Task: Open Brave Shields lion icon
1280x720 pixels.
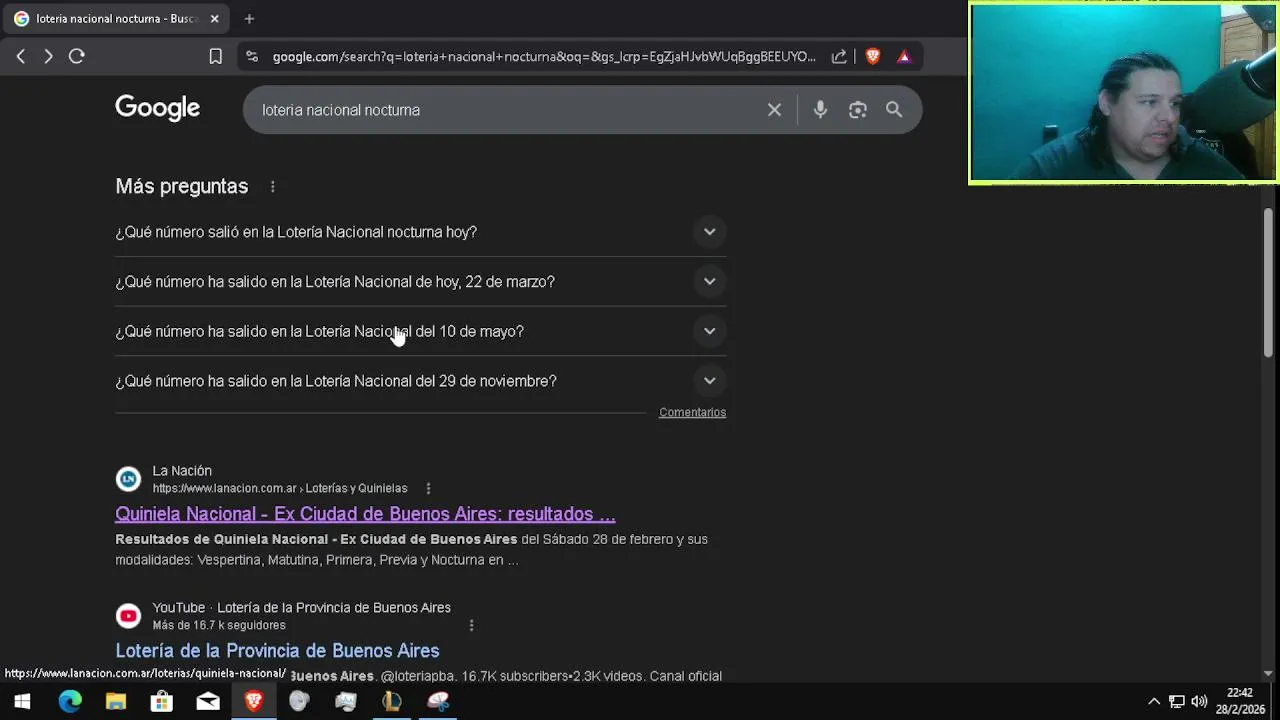Action: tap(873, 57)
